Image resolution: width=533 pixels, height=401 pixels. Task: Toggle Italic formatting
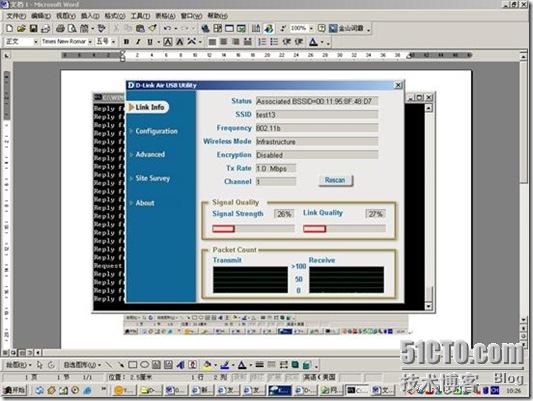coord(138,42)
